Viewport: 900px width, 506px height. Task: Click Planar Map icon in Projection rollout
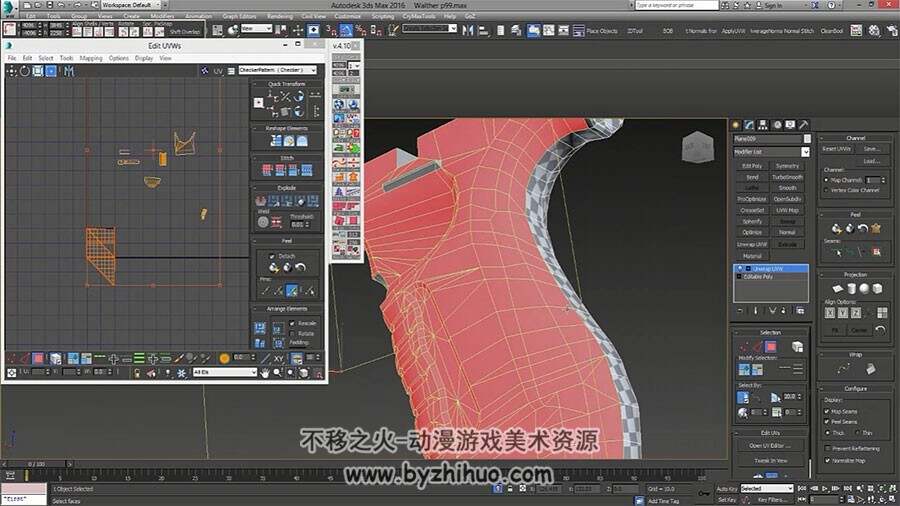(837, 289)
